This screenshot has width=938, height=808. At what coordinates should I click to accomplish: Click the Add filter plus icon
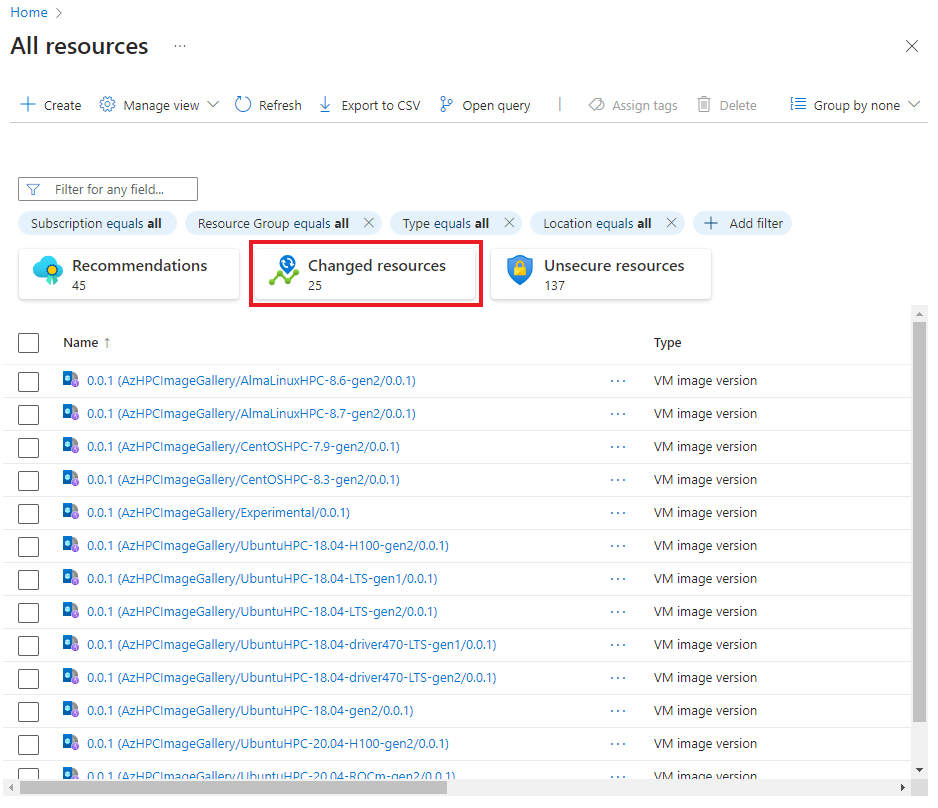[x=711, y=223]
